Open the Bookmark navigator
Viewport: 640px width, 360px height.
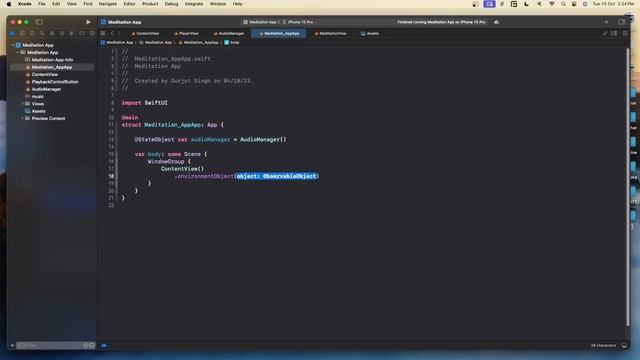pyautogui.click(x=32, y=33)
